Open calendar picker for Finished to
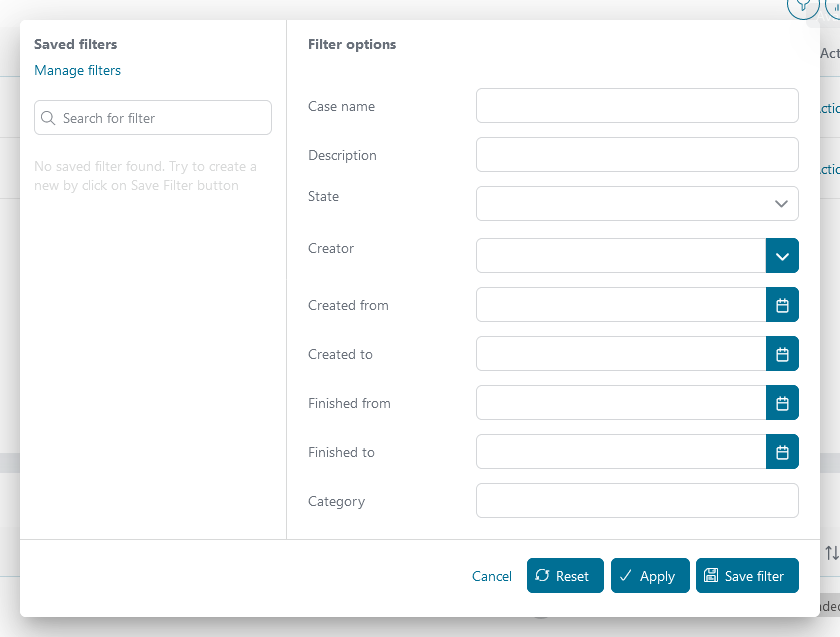Image resolution: width=840 pixels, height=637 pixels. 782,452
